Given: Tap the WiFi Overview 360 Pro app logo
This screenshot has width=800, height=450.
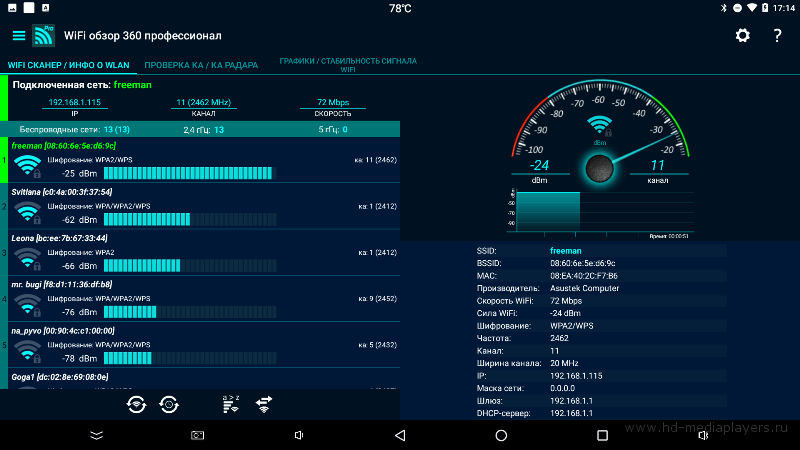Looking at the screenshot, I should (43, 36).
